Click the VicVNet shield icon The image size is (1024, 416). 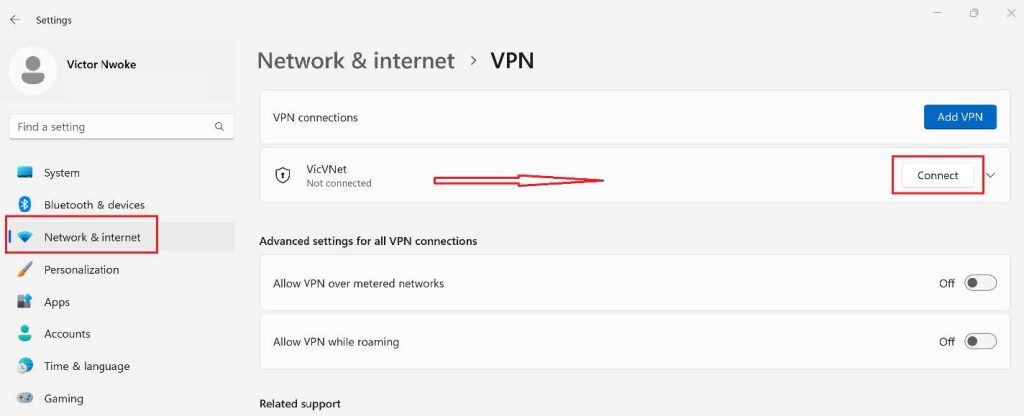282,176
